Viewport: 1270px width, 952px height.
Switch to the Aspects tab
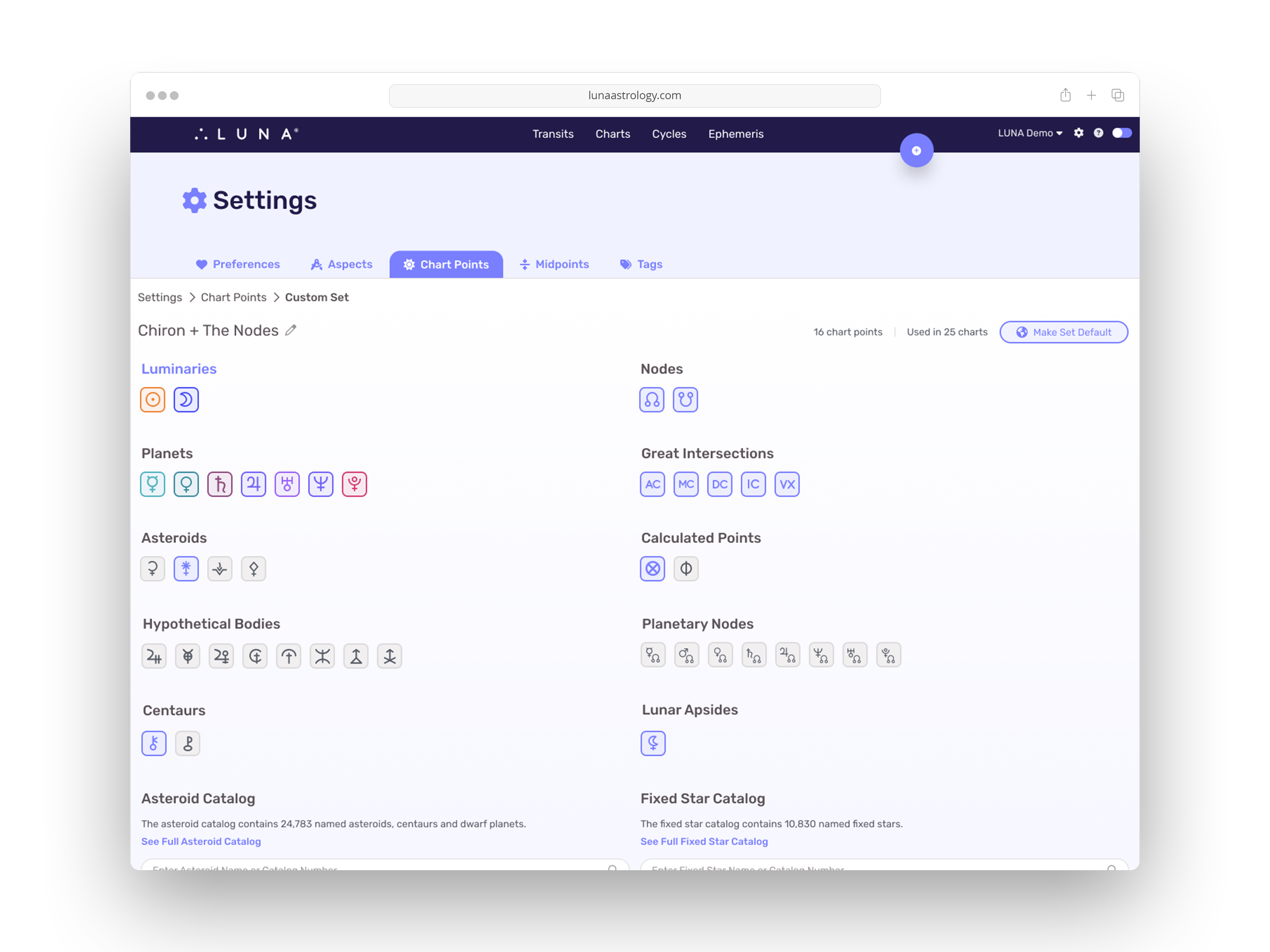pyautogui.click(x=341, y=265)
